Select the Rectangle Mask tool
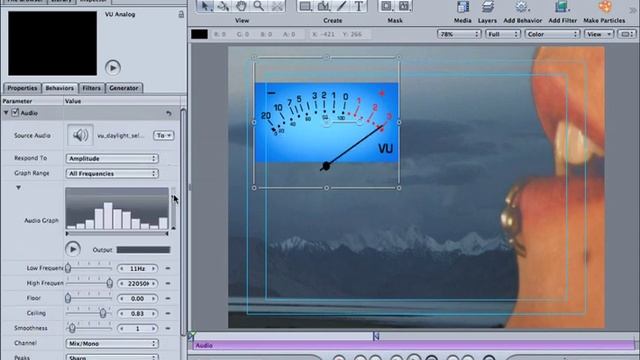Image resolution: width=640 pixels, height=360 pixels. [x=386, y=6]
